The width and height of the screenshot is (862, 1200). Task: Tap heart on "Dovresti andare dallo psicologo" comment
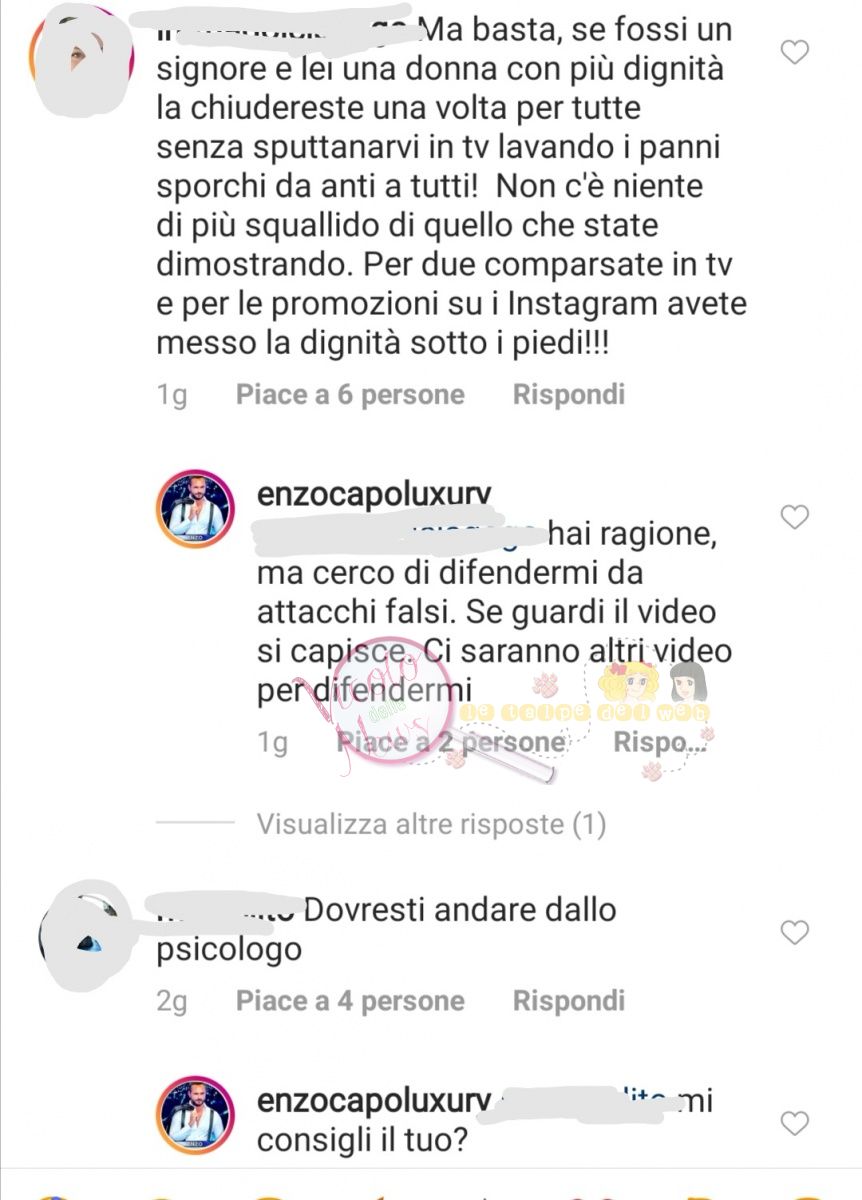(794, 933)
